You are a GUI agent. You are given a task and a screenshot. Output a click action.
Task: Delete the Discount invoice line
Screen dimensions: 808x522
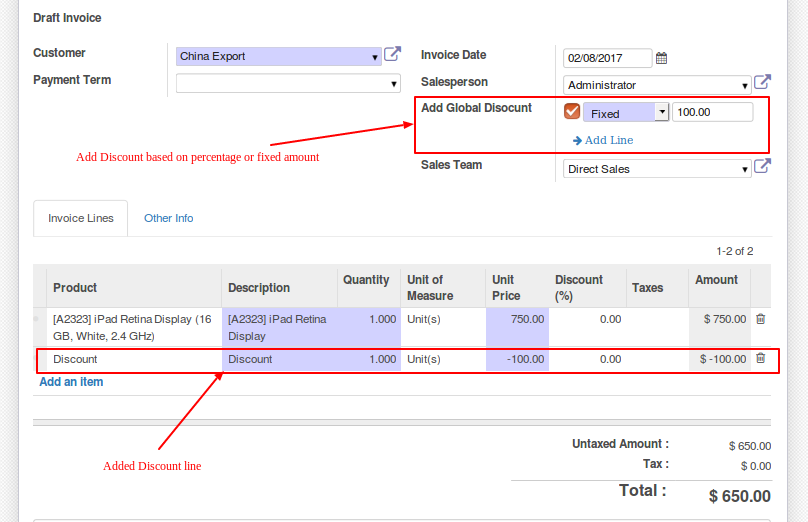coord(760,358)
